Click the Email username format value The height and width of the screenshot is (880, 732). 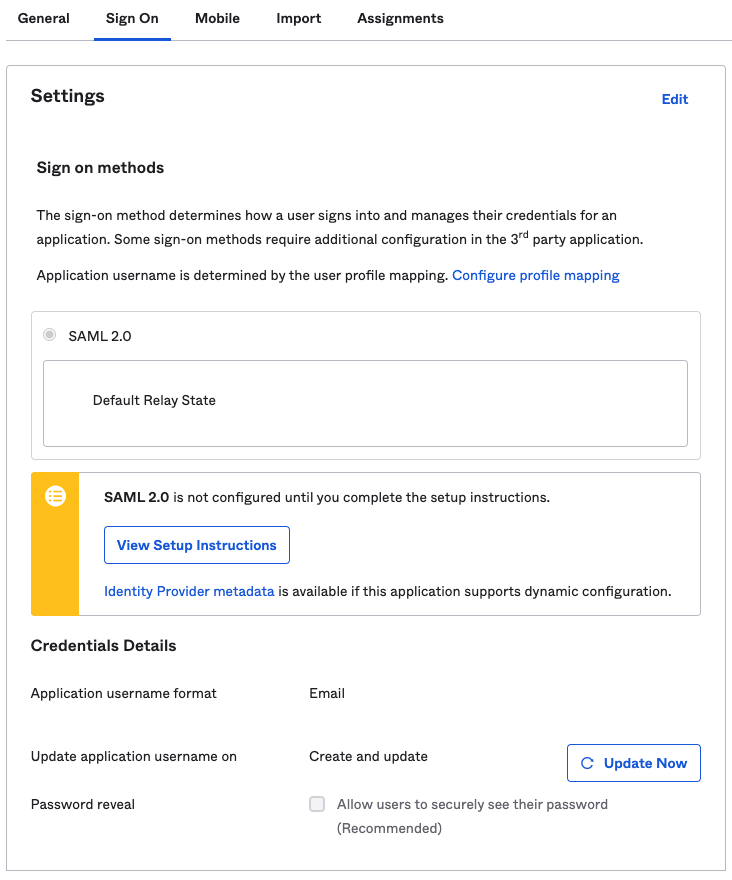(x=327, y=693)
